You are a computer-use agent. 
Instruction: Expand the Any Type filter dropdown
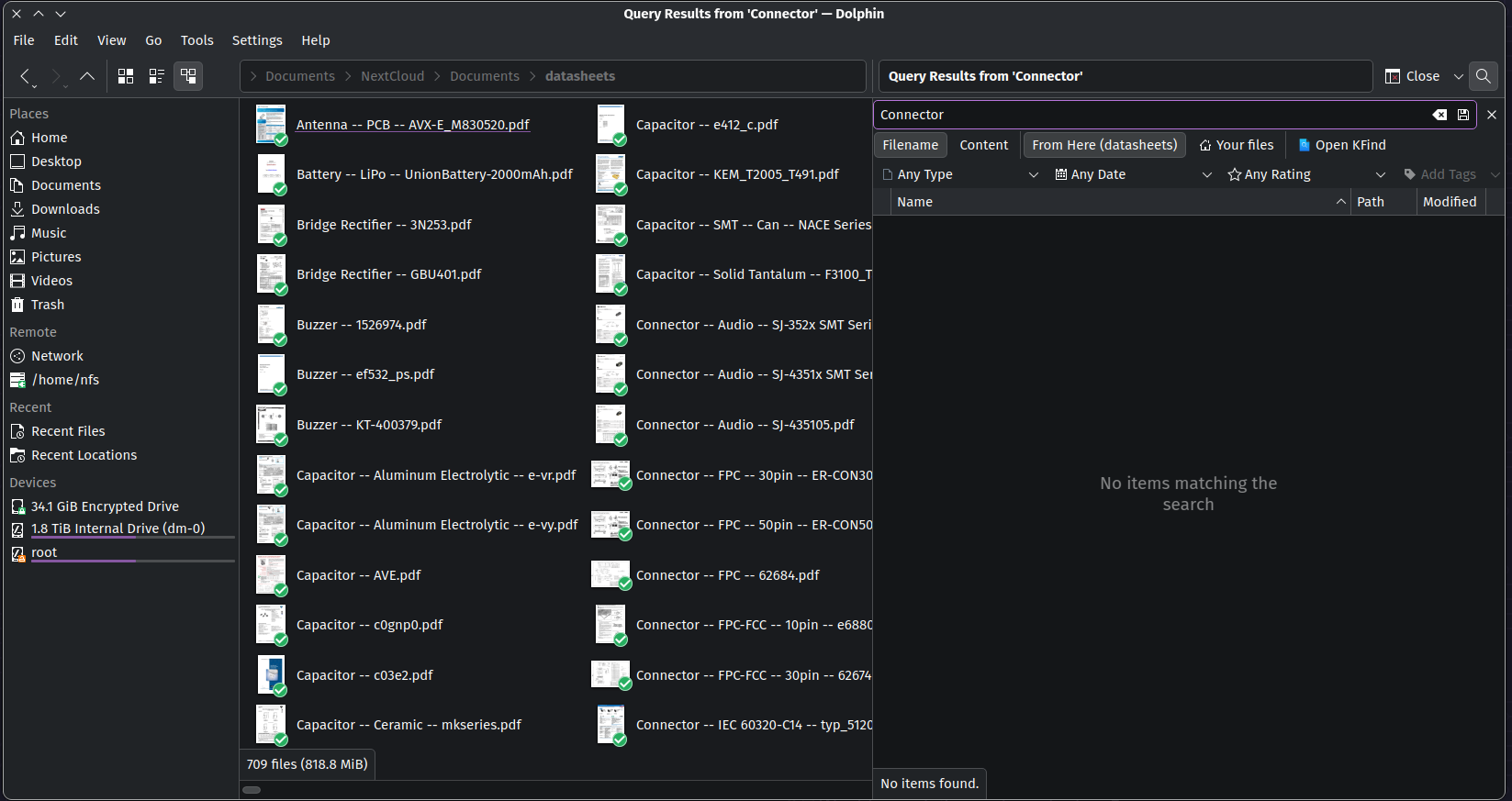coord(959,174)
